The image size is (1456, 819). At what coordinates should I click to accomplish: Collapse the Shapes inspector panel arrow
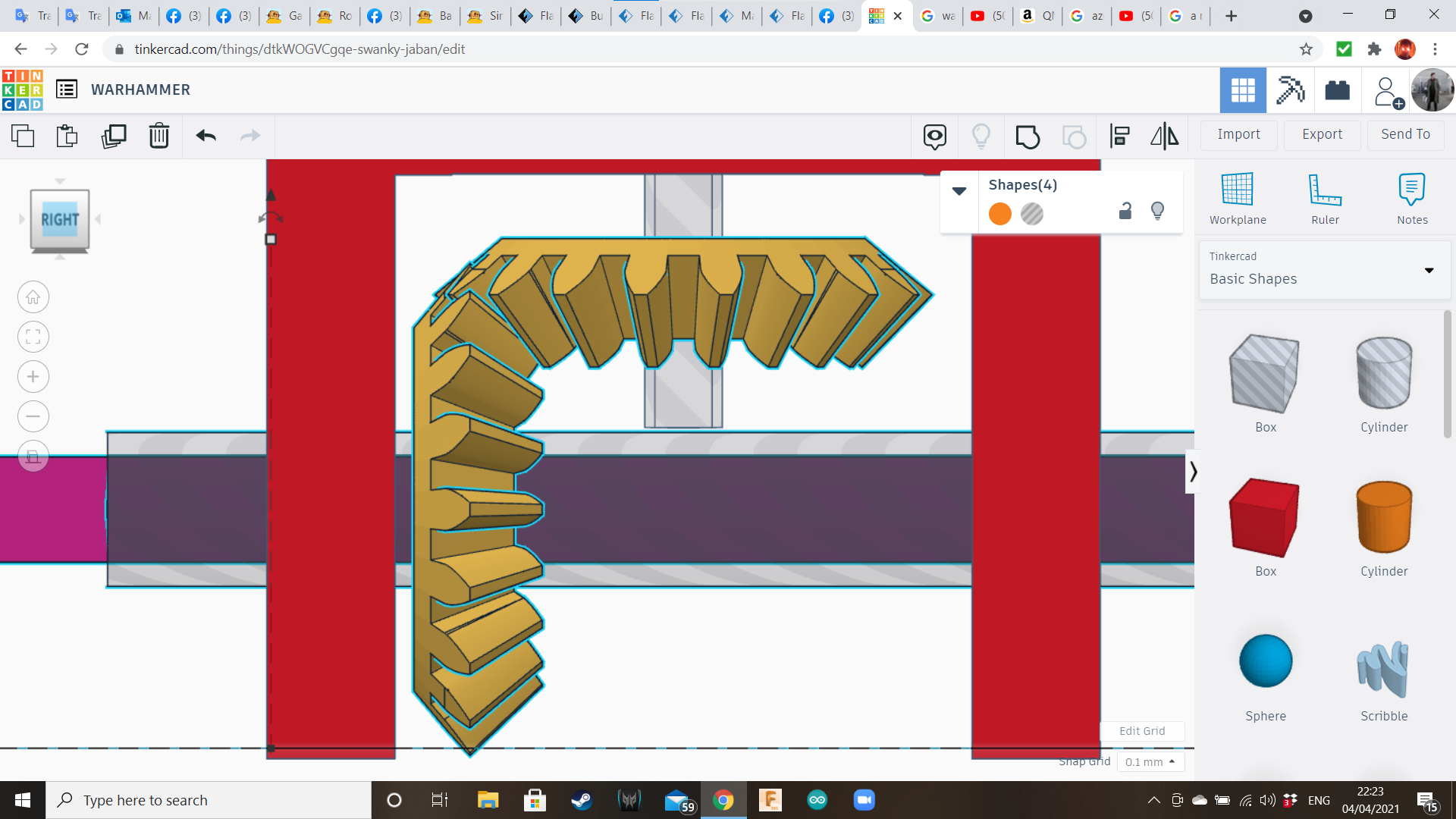[959, 191]
